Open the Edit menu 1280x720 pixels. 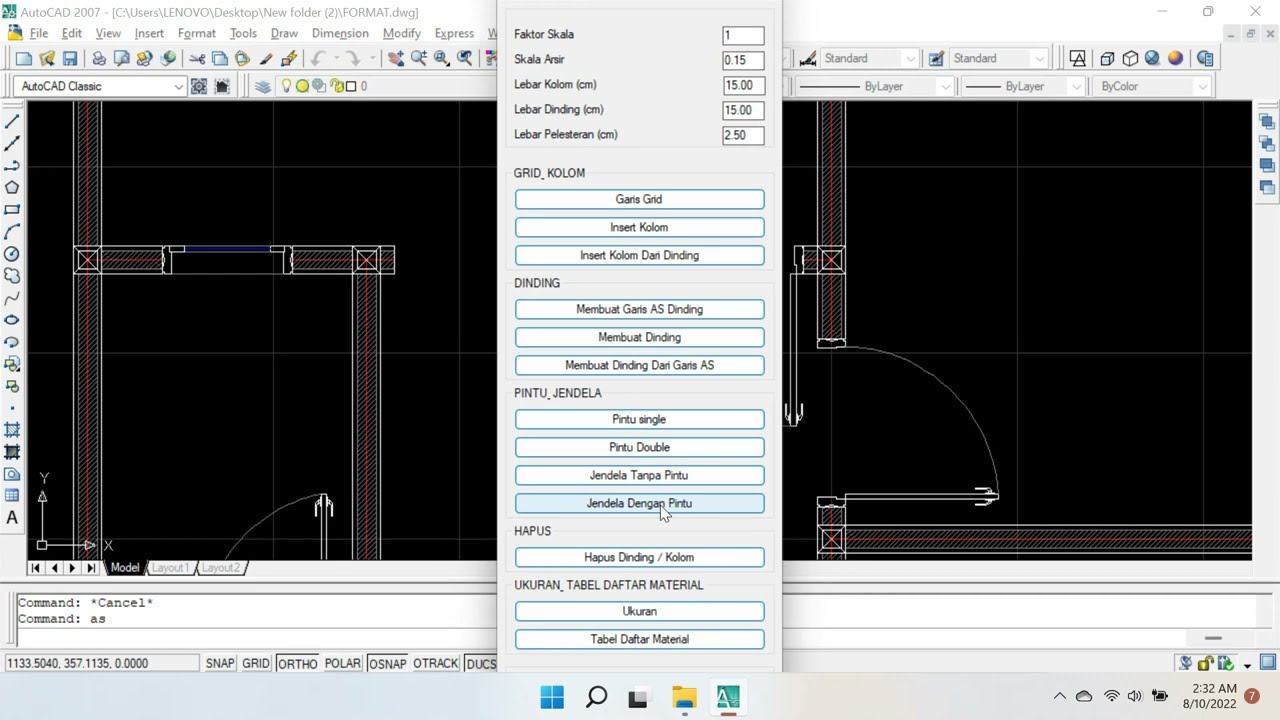click(x=72, y=33)
